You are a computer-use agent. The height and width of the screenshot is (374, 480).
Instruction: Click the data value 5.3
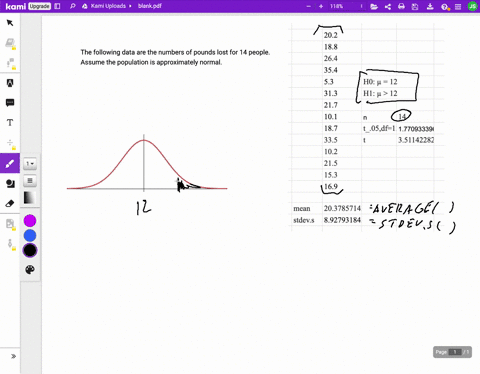[329, 82]
